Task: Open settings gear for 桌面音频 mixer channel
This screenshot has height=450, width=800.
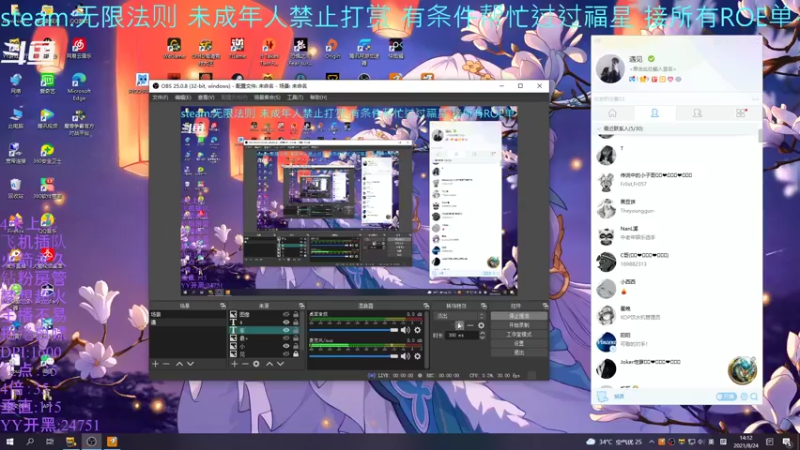Action: (x=417, y=330)
